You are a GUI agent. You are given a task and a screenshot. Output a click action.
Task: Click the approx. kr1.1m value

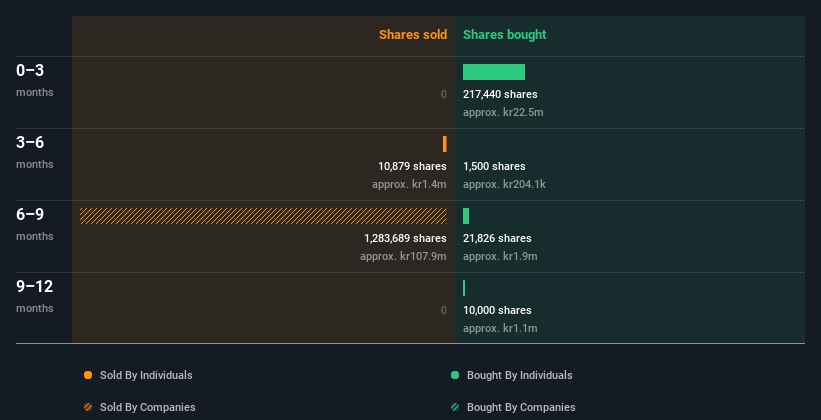pyautogui.click(x=500, y=328)
